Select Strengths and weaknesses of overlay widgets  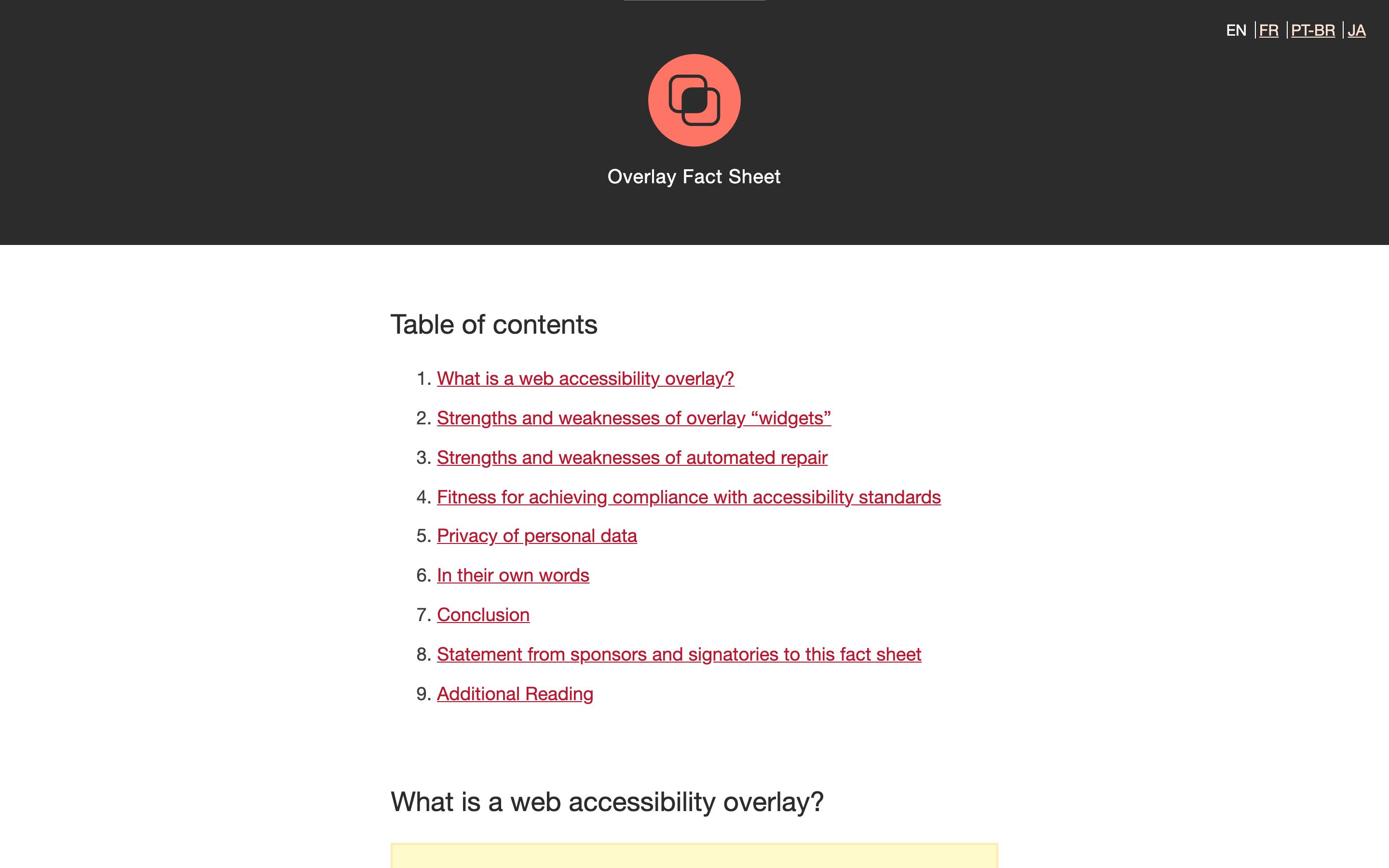coord(634,417)
